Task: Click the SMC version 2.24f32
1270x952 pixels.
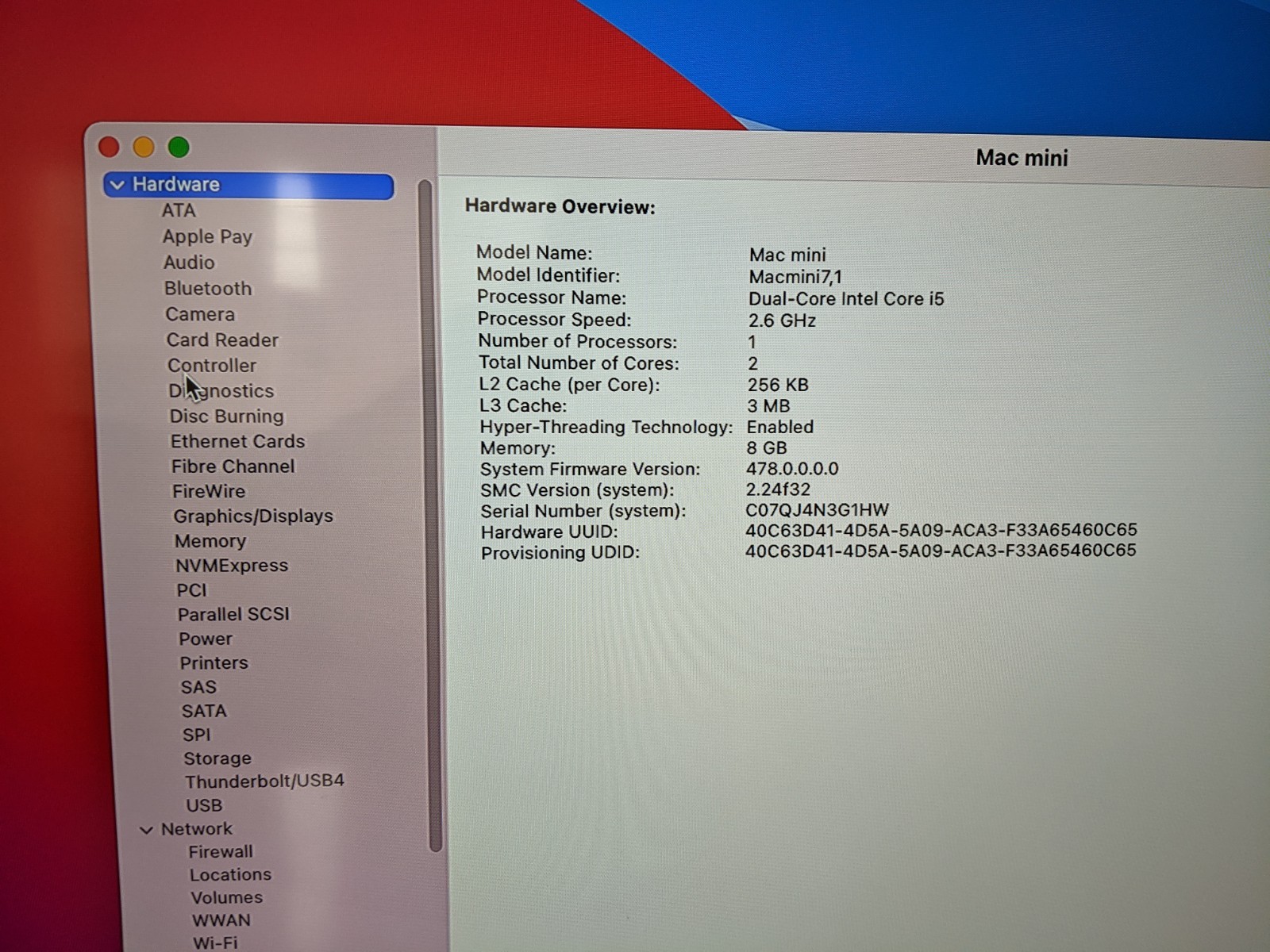Action: coord(778,489)
